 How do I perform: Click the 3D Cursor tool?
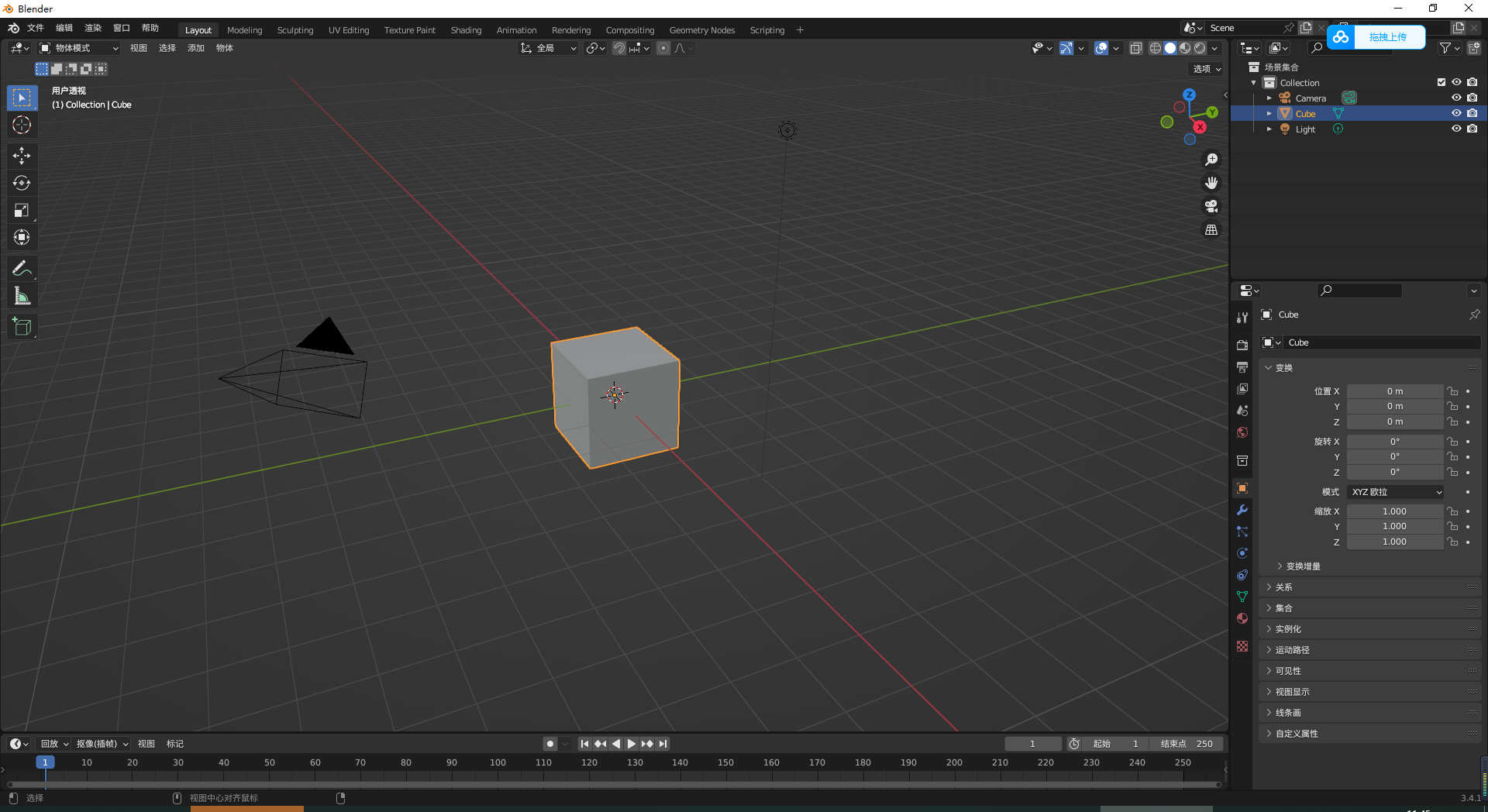22,125
